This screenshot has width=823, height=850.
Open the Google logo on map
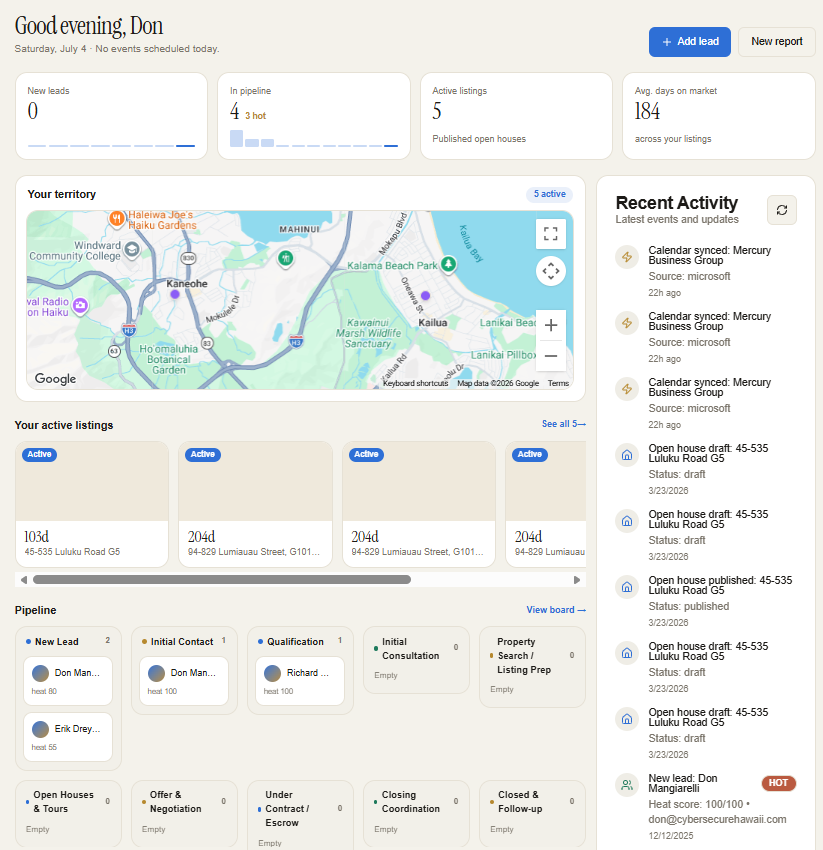tap(55, 378)
